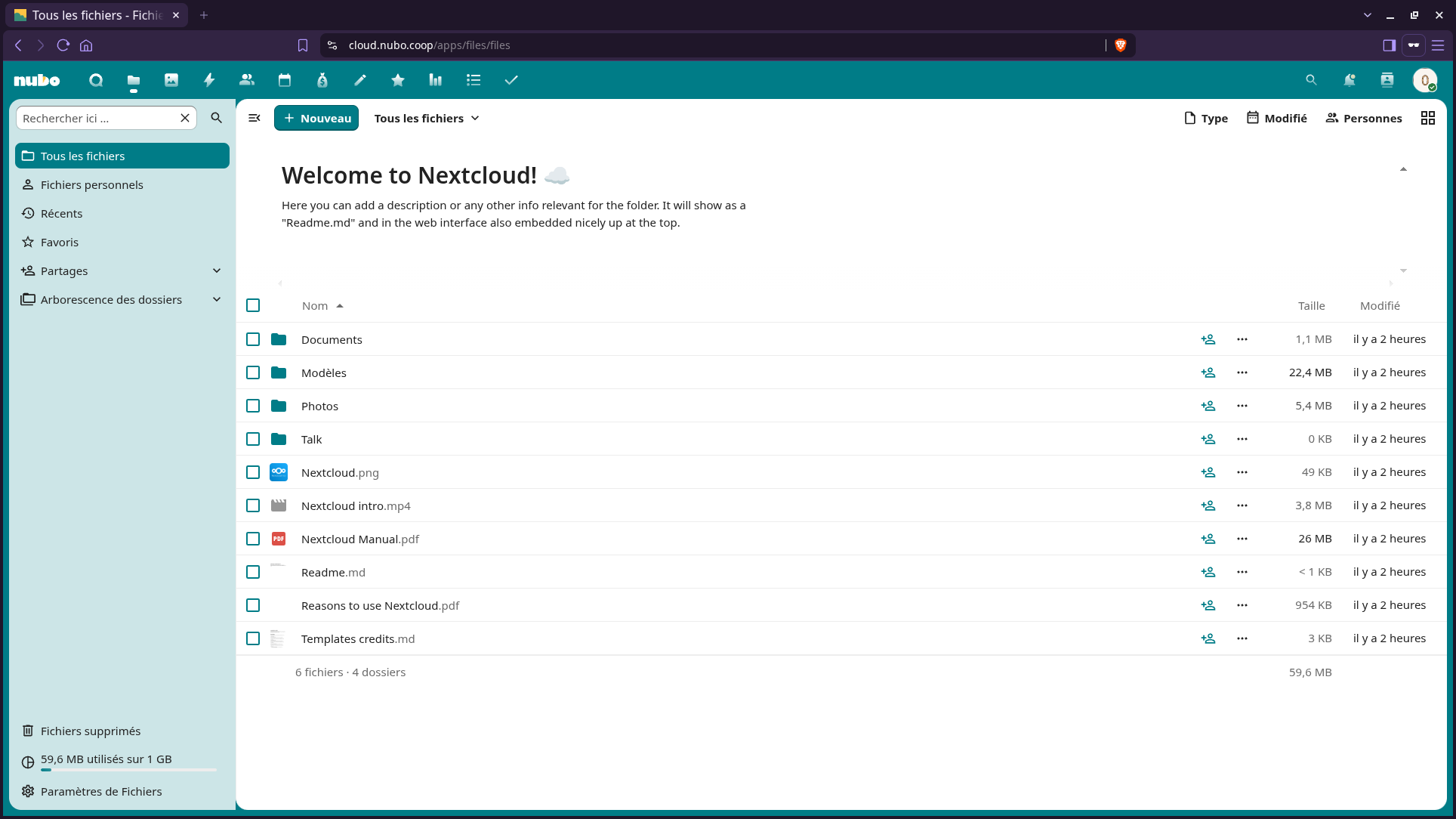Click the sidebar search magnifier button
The width and height of the screenshot is (1456, 819).
pos(217,118)
